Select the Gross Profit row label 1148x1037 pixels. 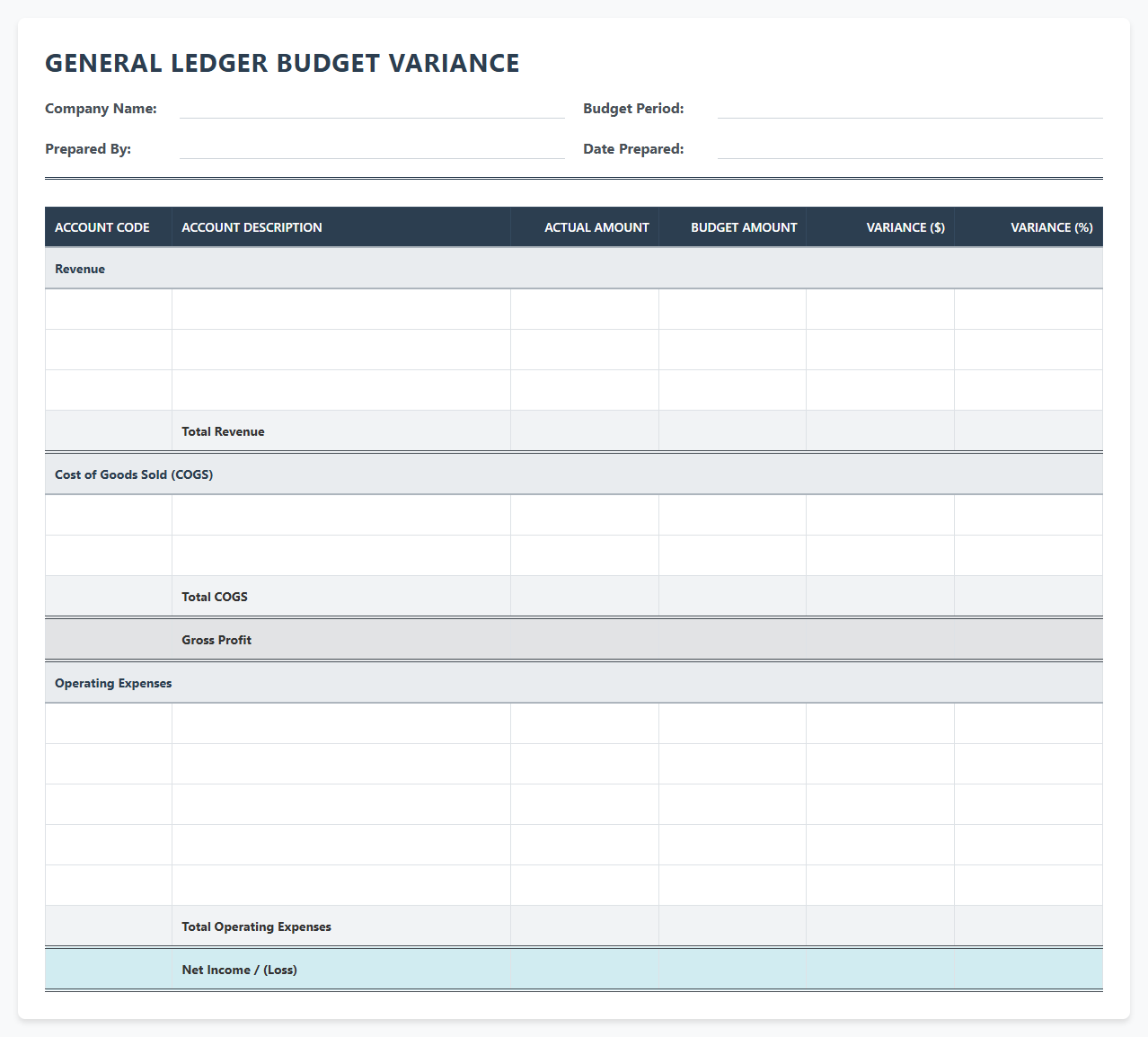[x=216, y=640]
